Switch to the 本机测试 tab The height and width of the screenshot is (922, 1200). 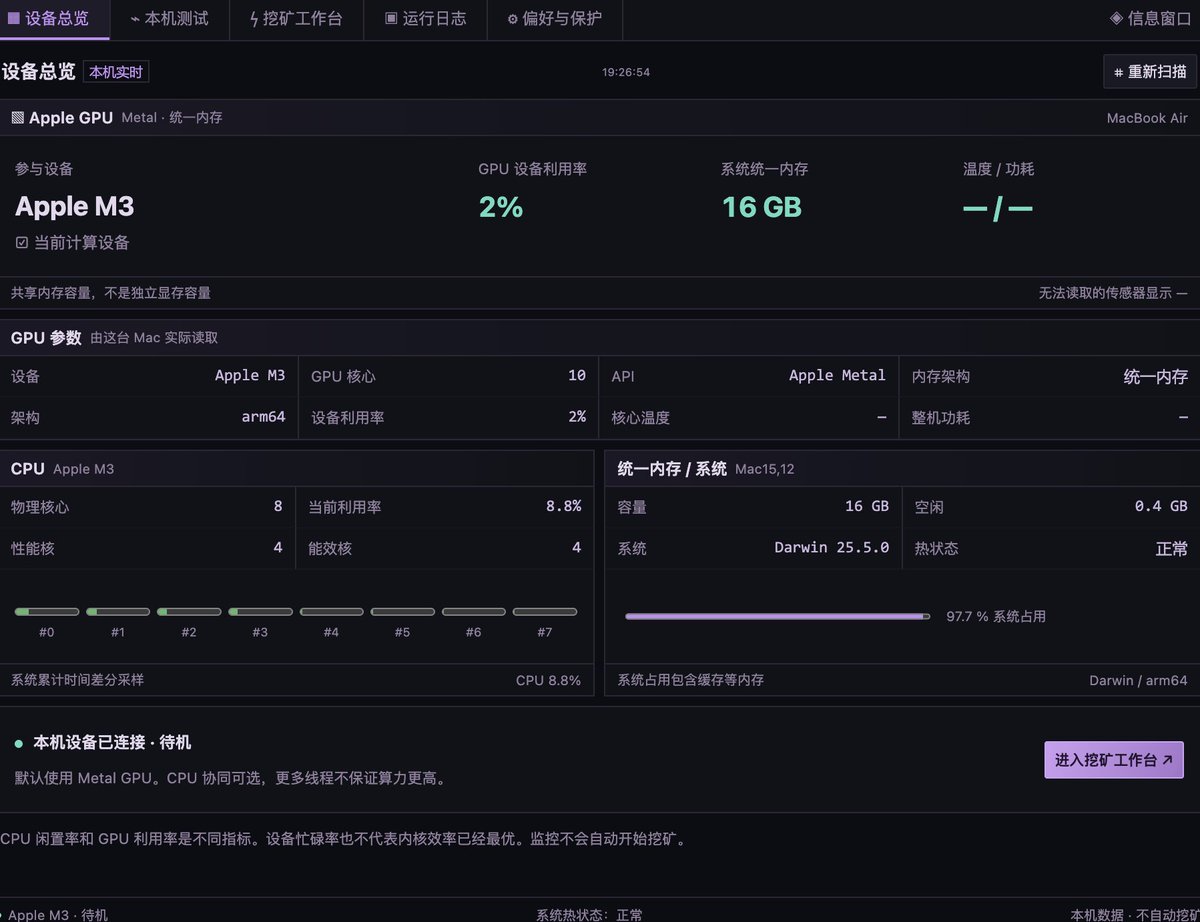coord(169,19)
